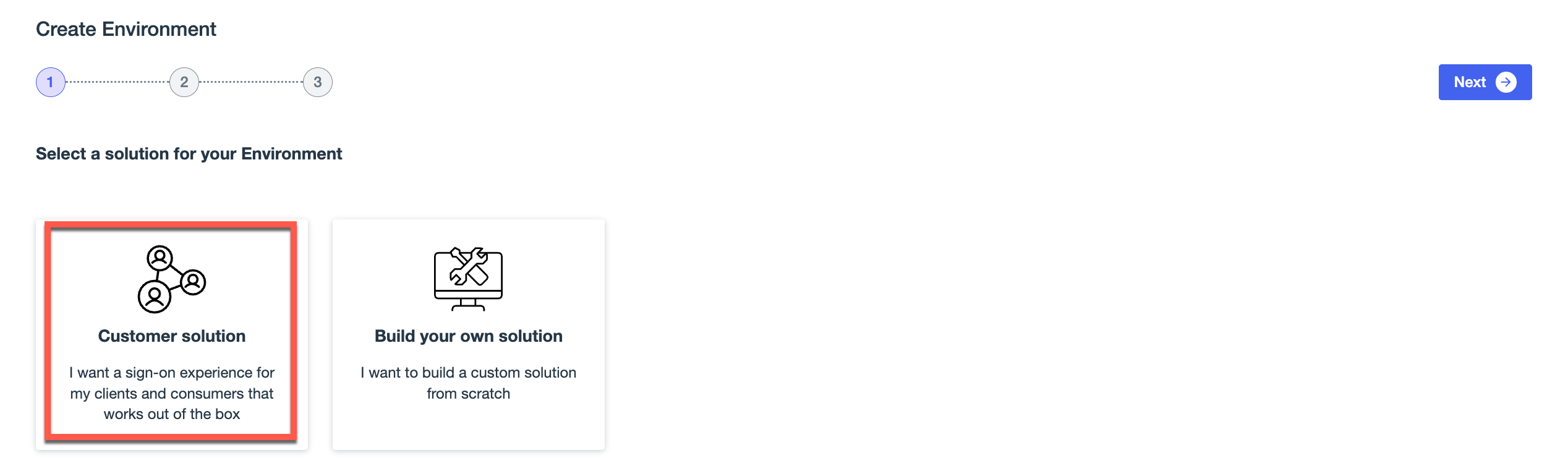Jump to step 3 in the stepper

[318, 82]
